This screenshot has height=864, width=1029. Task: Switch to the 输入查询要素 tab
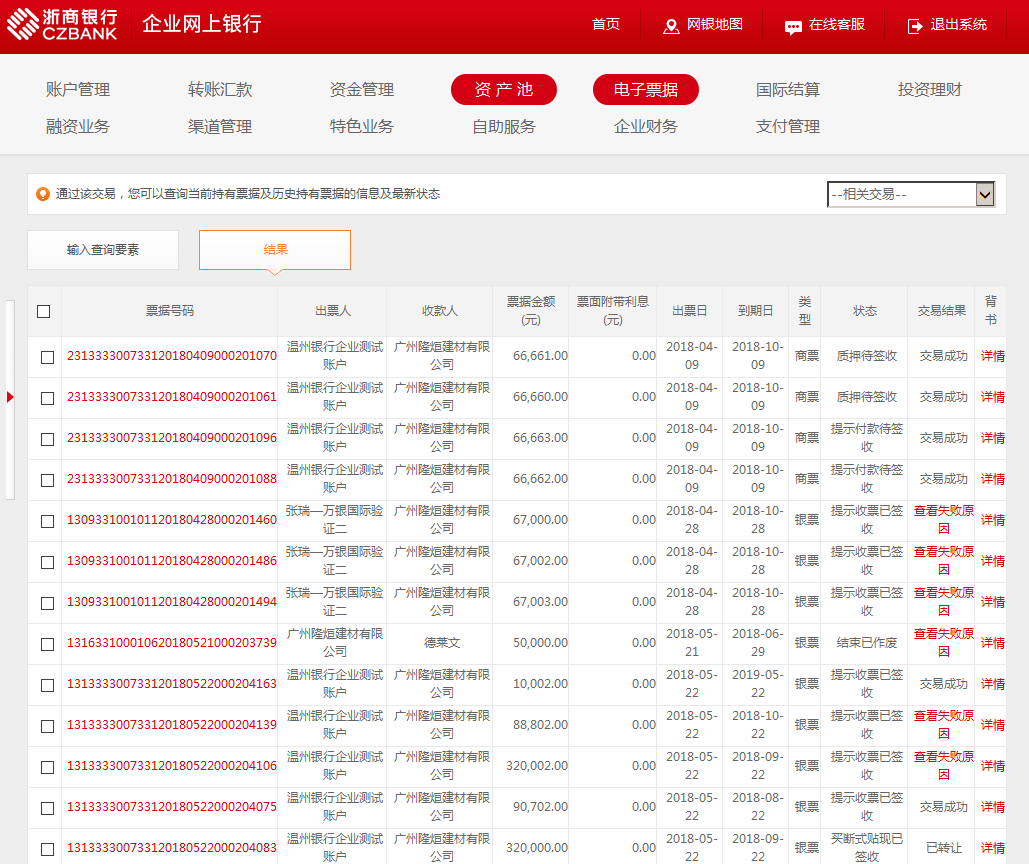tap(103, 250)
